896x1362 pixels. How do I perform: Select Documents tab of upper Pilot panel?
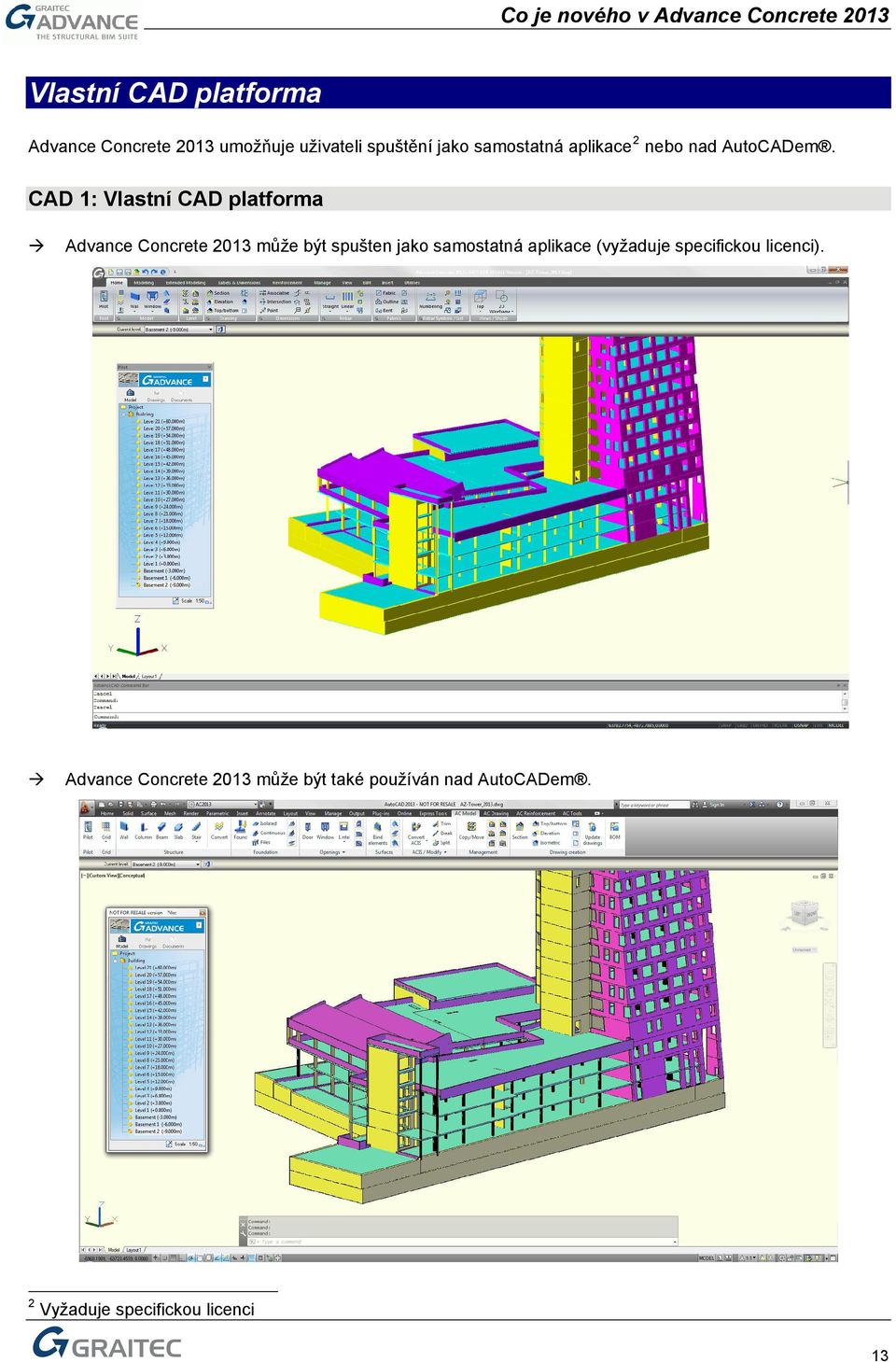click(181, 396)
